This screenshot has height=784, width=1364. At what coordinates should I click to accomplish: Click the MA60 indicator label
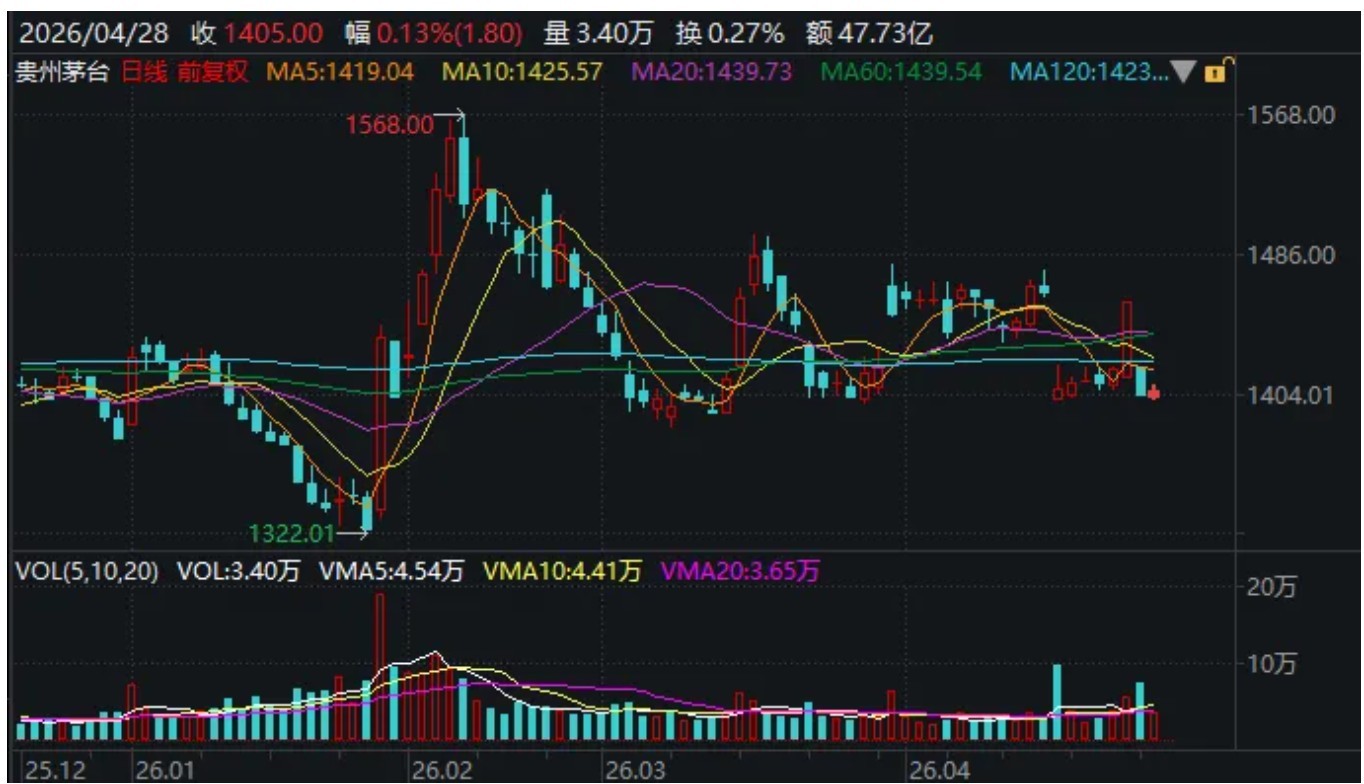click(900, 72)
